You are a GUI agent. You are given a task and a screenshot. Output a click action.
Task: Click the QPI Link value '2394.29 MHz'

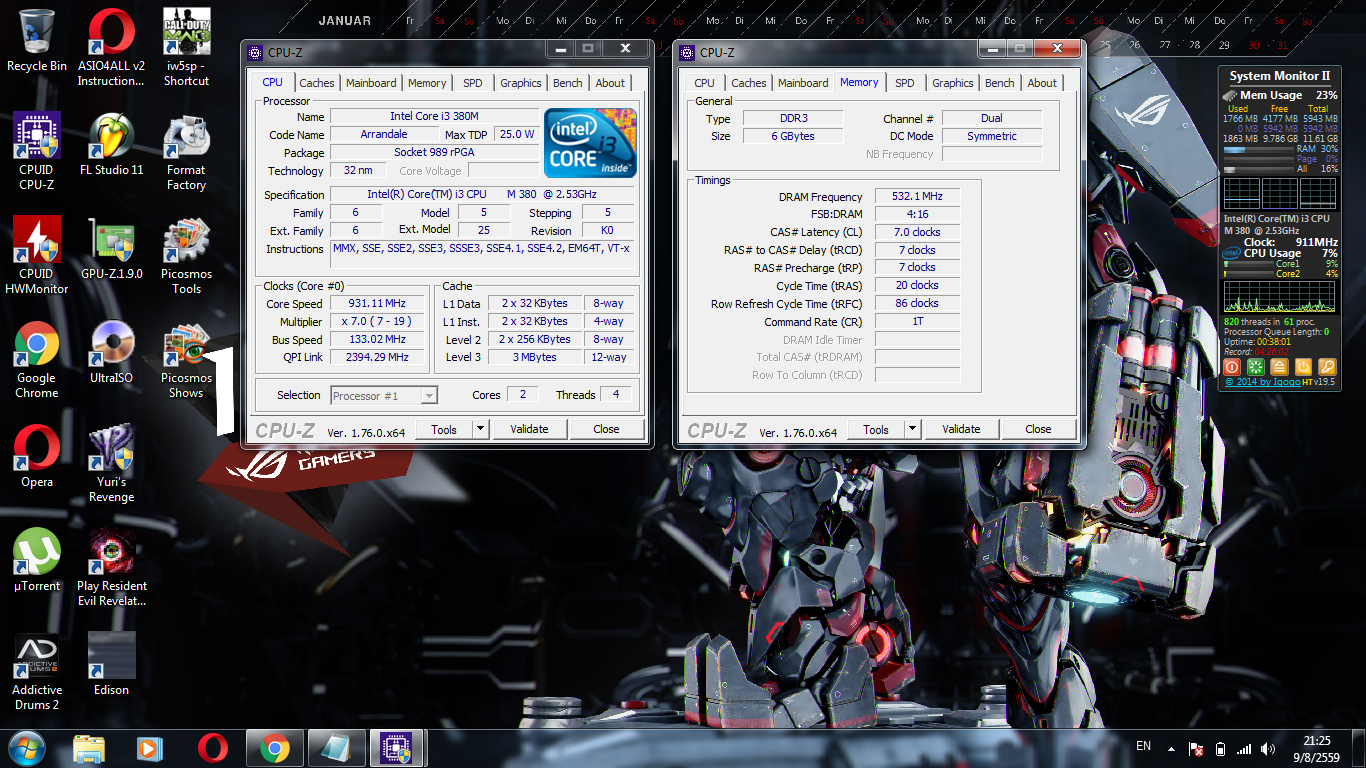click(378, 357)
